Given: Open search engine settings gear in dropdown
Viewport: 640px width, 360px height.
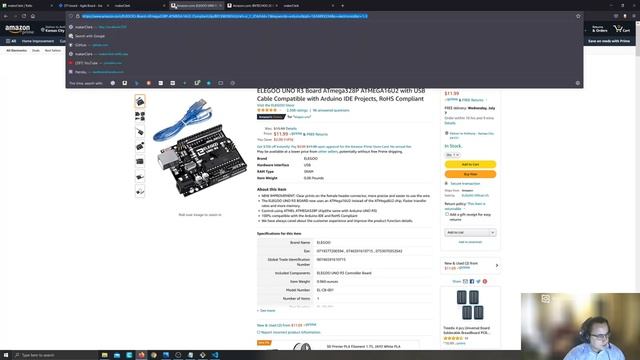Looking at the screenshot, I should pos(578,83).
